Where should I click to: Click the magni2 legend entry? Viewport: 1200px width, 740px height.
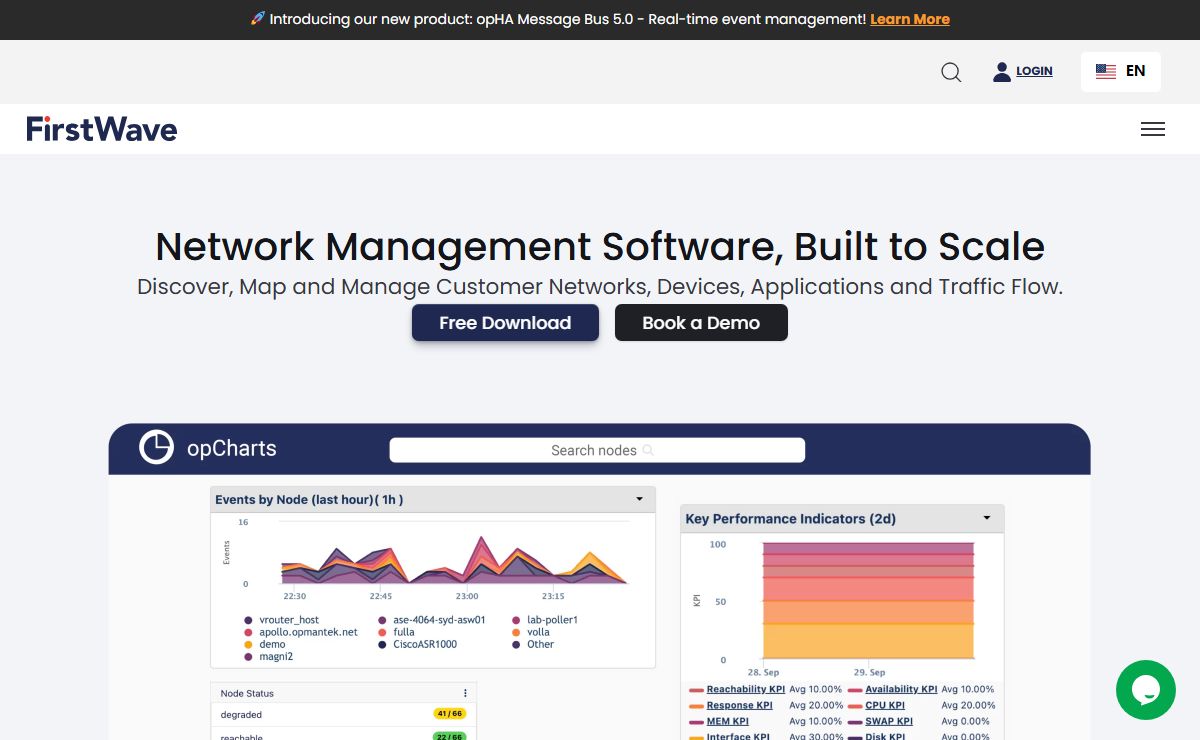[x=269, y=657]
